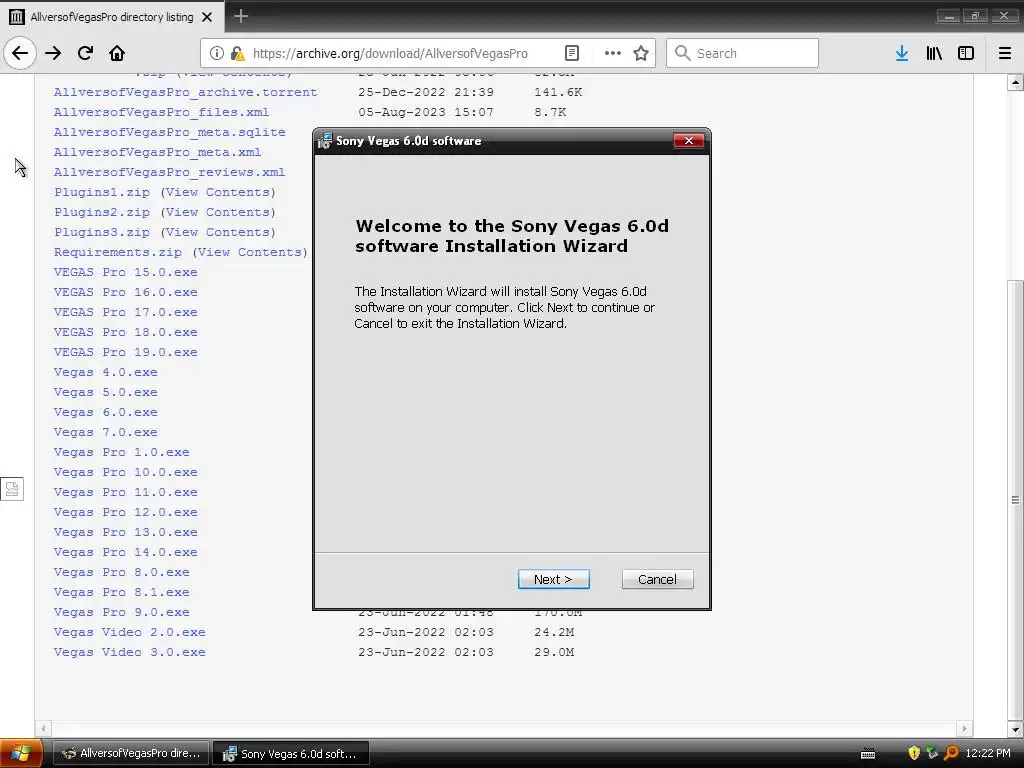Open the Firefox hamburger menu

click(1005, 53)
